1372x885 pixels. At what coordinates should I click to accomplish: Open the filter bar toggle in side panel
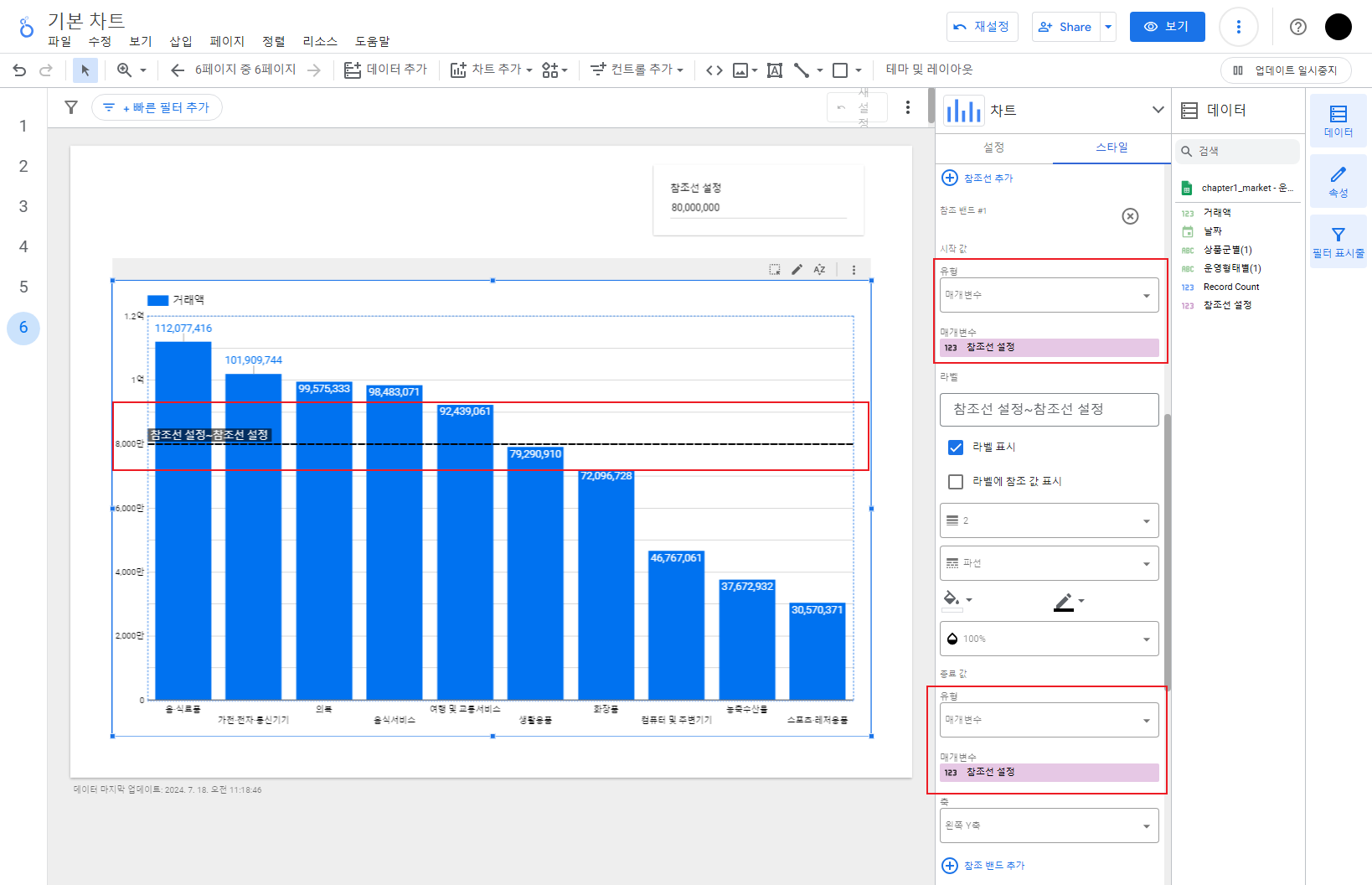(x=1338, y=241)
